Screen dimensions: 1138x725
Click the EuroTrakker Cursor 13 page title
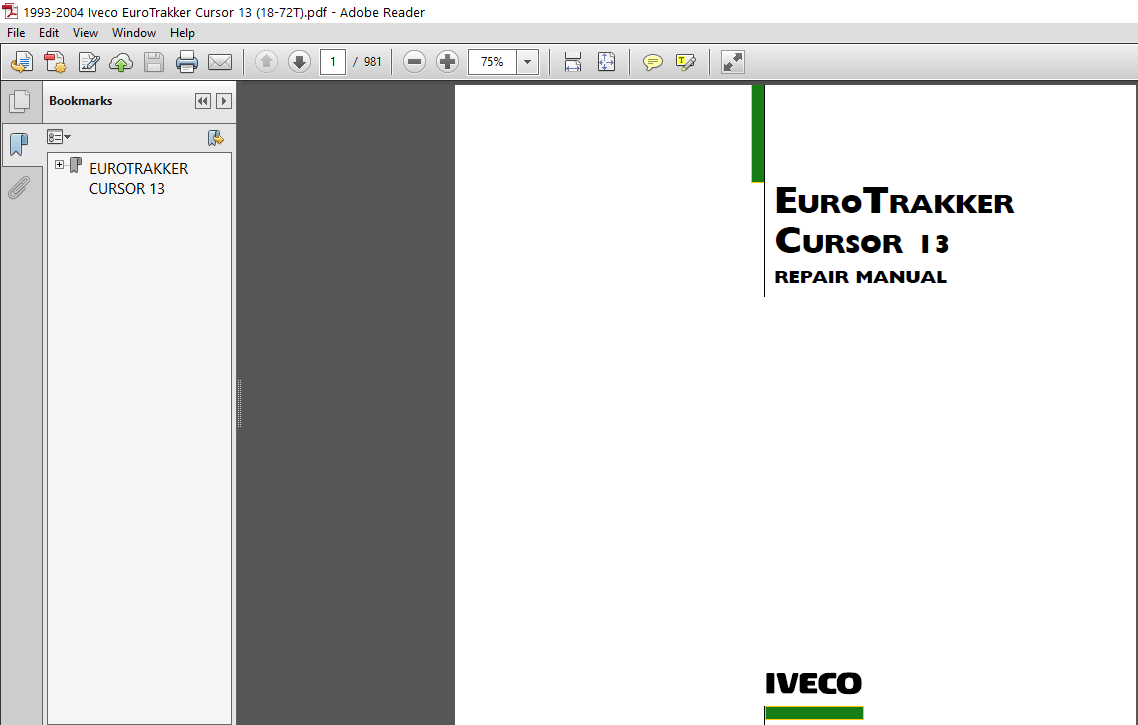[894, 221]
